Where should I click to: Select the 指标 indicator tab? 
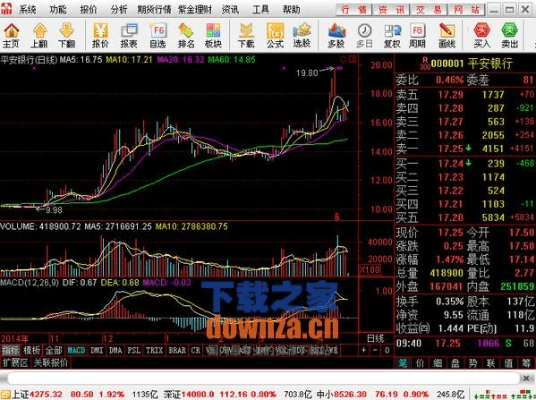click(10, 350)
